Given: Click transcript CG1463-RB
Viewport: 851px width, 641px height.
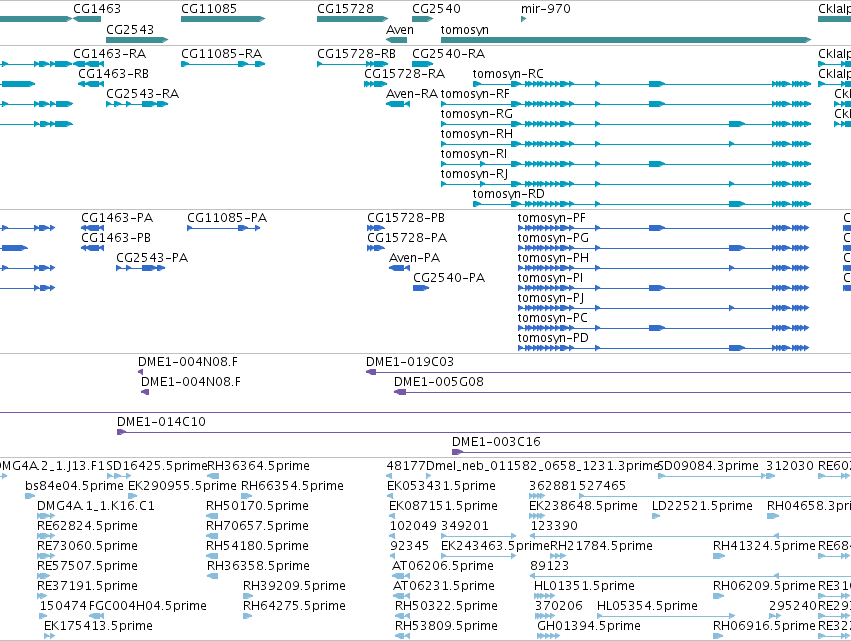Looking at the screenshot, I should [91, 84].
